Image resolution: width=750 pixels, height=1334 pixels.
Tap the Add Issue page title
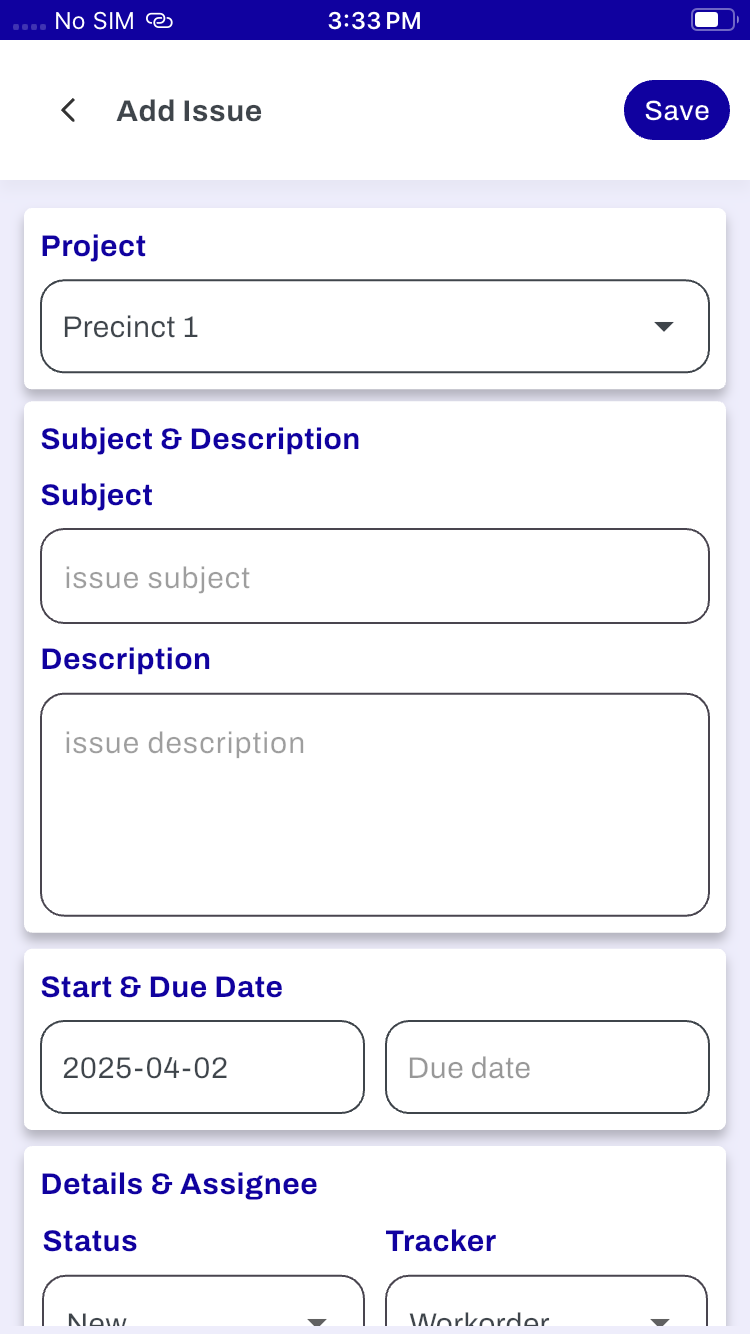pyautogui.click(x=189, y=110)
